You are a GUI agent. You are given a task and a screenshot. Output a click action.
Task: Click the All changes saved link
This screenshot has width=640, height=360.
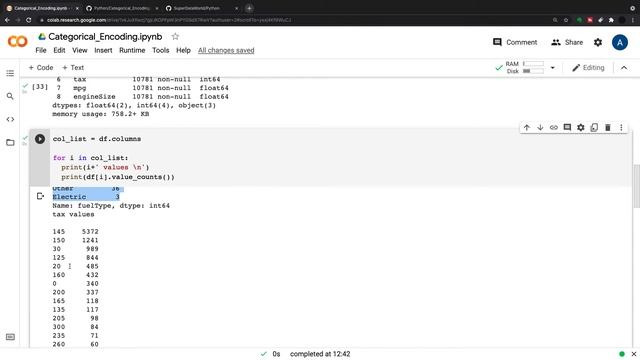226,50
